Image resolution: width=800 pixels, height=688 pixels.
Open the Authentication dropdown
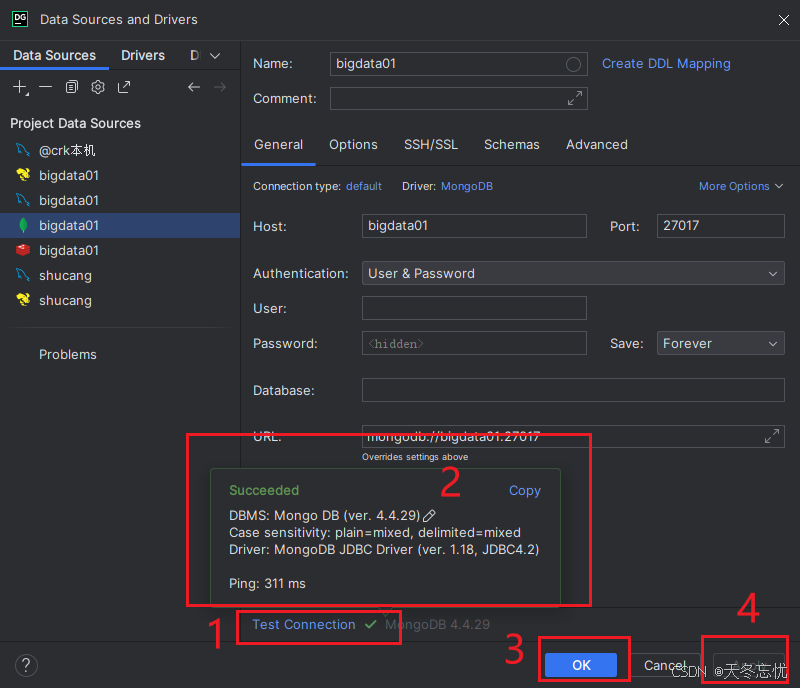[x=573, y=273]
